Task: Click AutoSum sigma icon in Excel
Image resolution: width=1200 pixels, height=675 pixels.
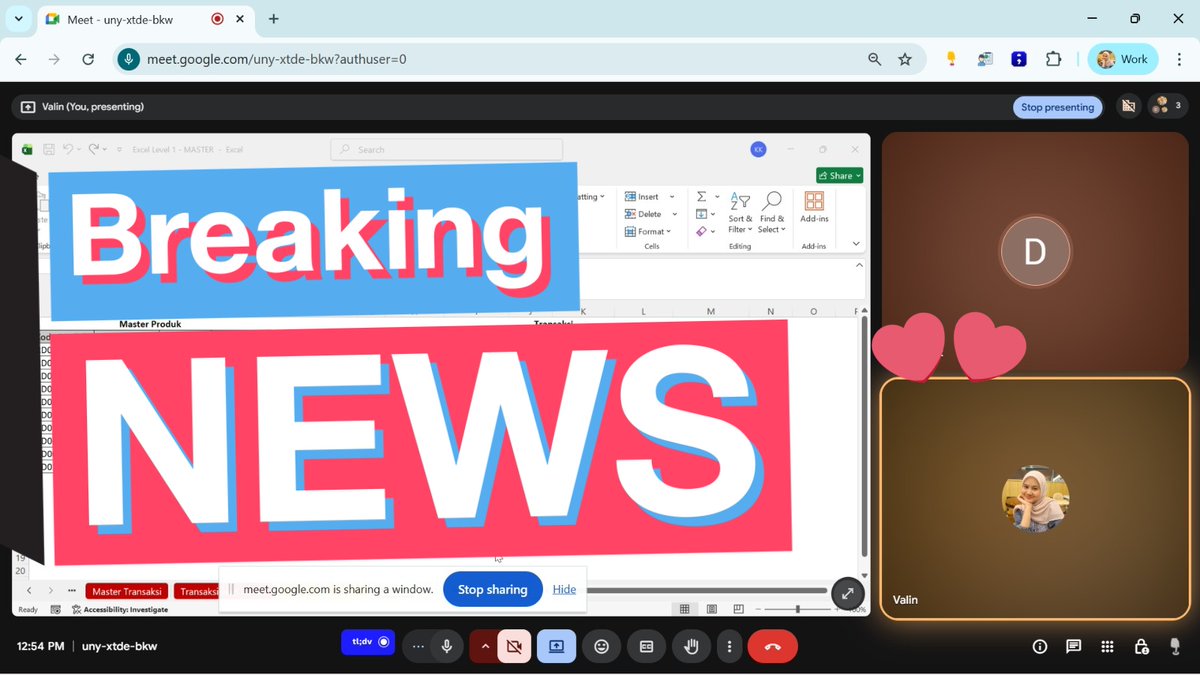Action: click(702, 197)
